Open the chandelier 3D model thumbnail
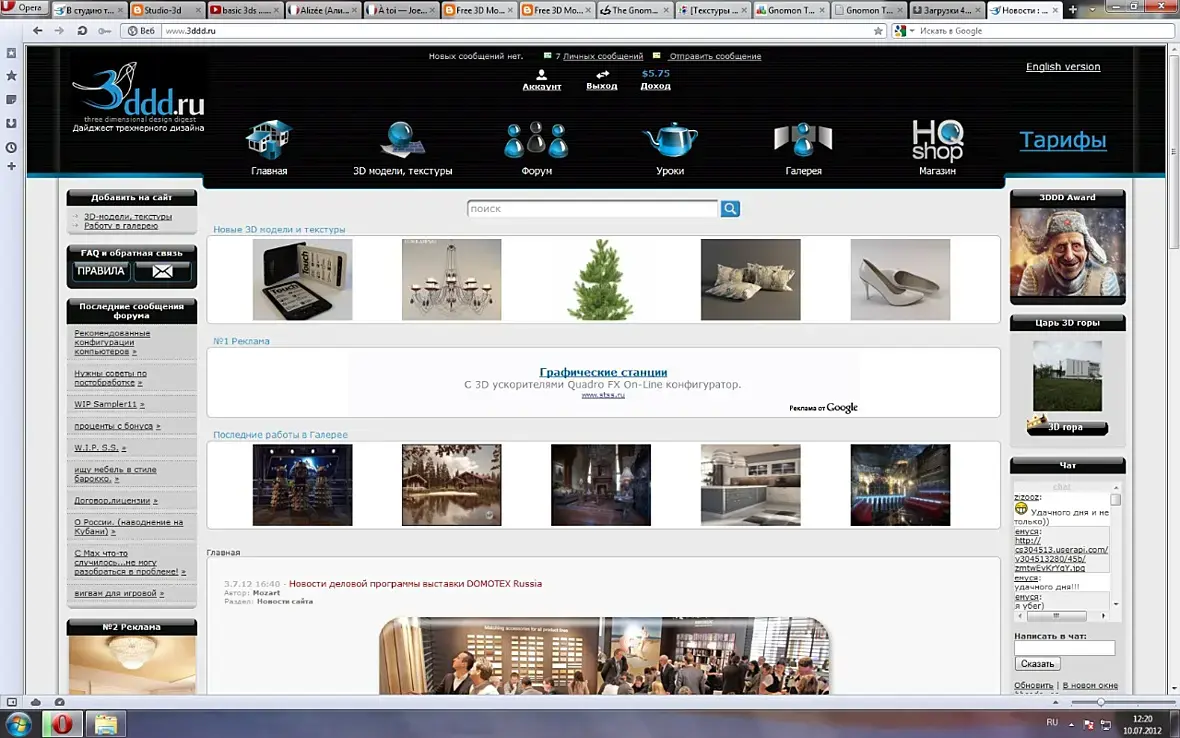 click(452, 279)
